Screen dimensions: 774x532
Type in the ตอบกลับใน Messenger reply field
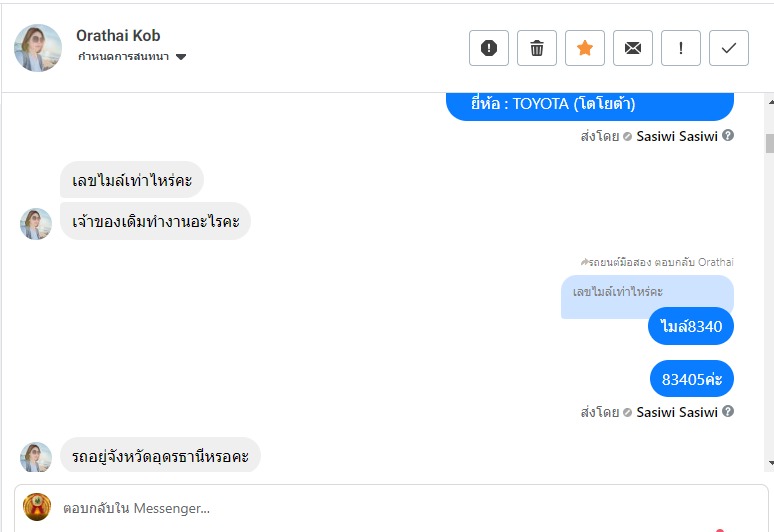400,508
